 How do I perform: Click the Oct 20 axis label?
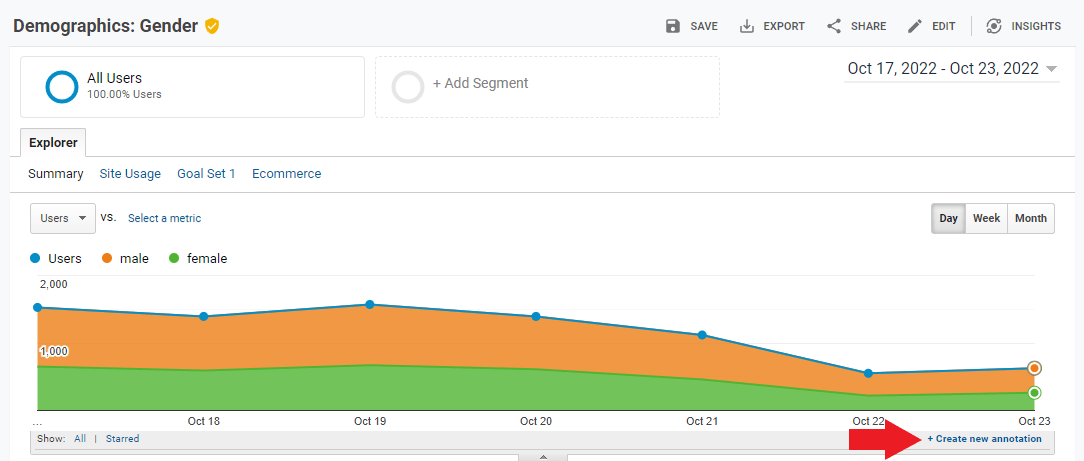(536, 421)
